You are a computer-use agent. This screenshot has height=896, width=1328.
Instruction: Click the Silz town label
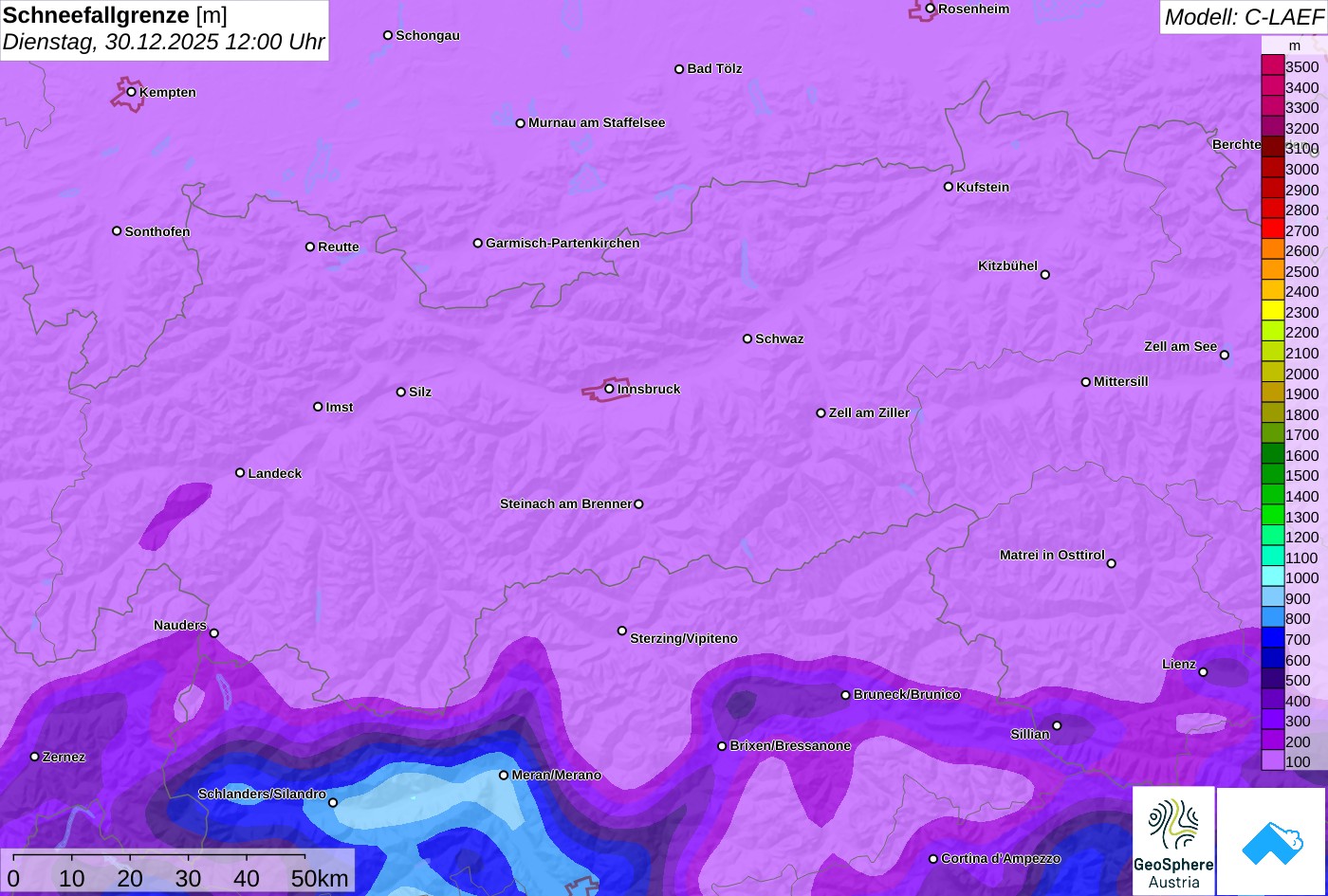420,393
